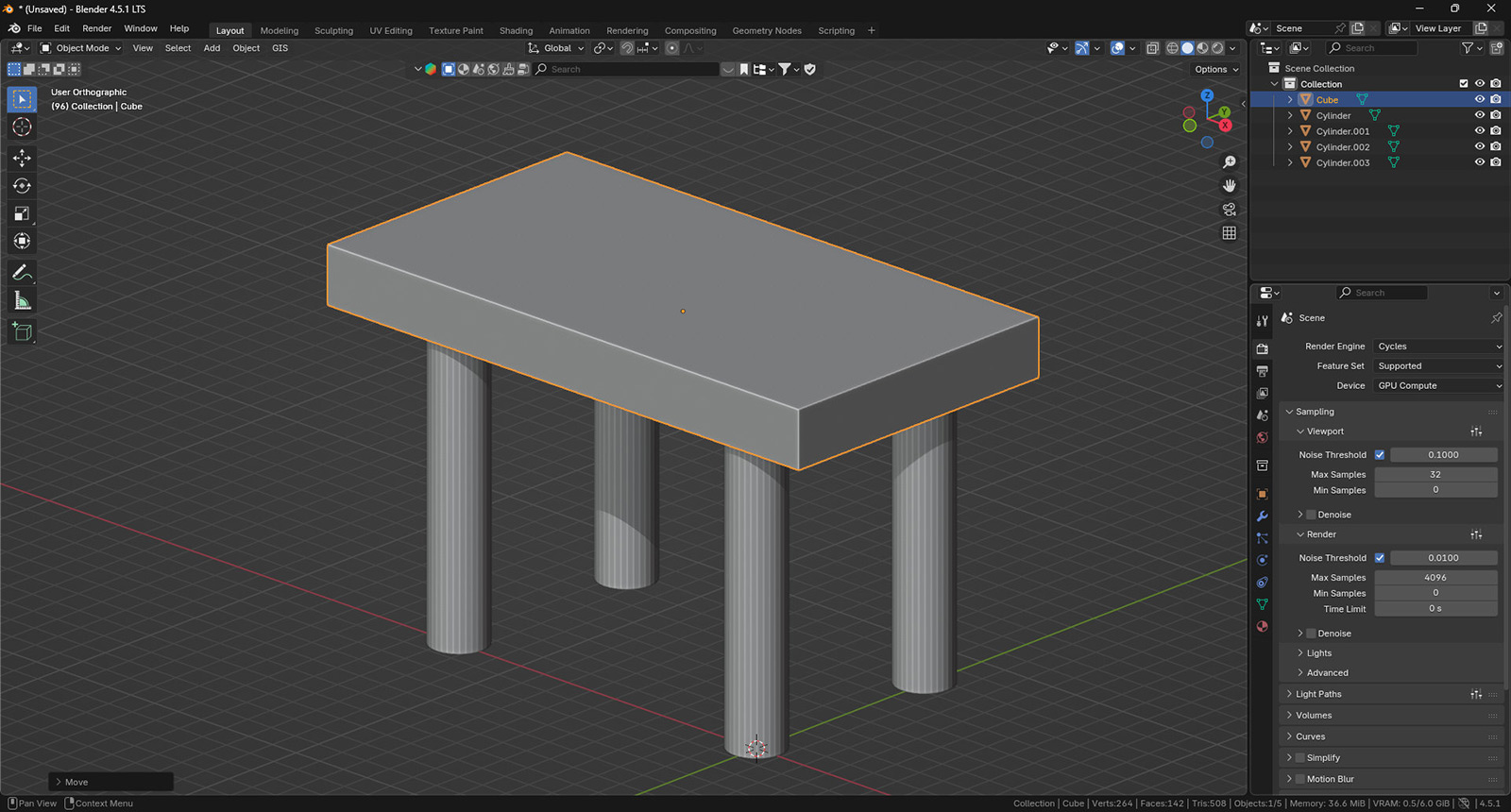Click the viewport zoom magnifier icon
Image resolution: width=1511 pixels, height=812 pixels.
(x=1229, y=162)
